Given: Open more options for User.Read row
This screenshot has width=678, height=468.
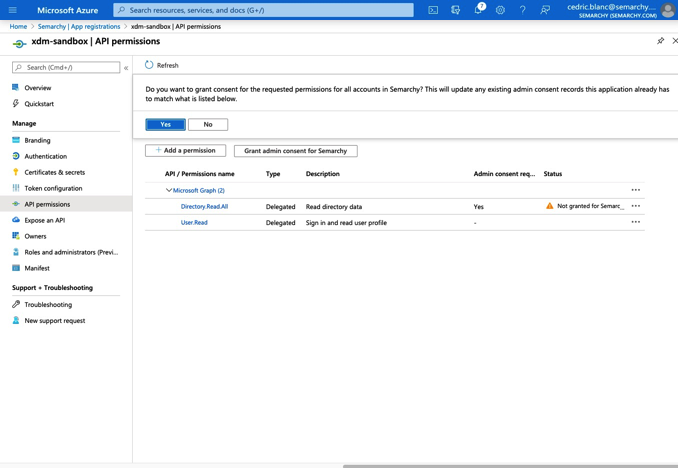Looking at the screenshot, I should click(x=635, y=222).
